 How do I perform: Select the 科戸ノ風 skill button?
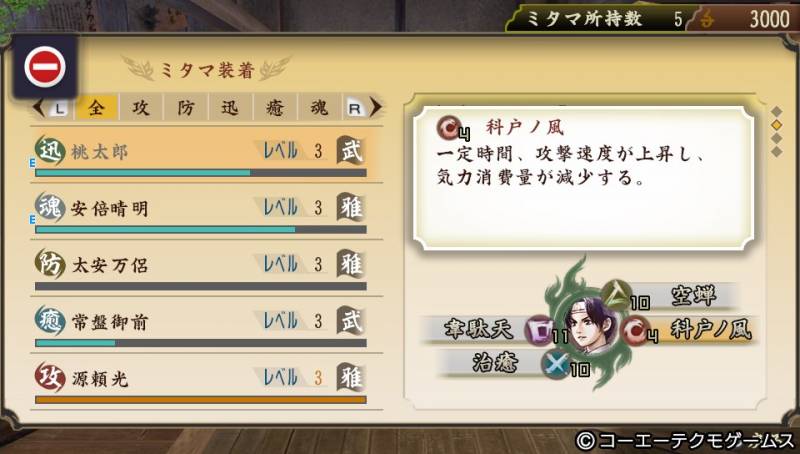click(x=687, y=330)
